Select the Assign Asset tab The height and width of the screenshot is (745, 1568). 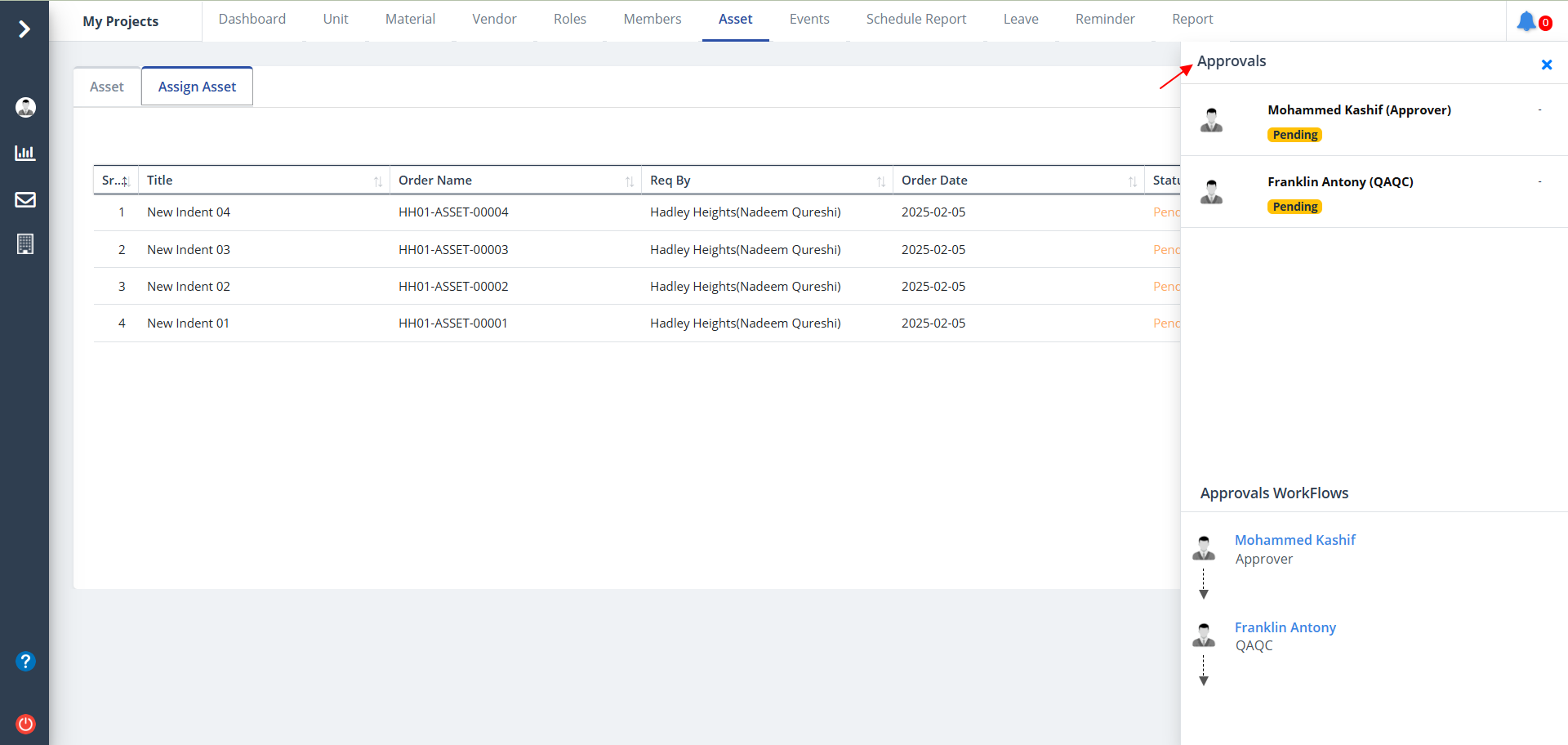pos(197,87)
